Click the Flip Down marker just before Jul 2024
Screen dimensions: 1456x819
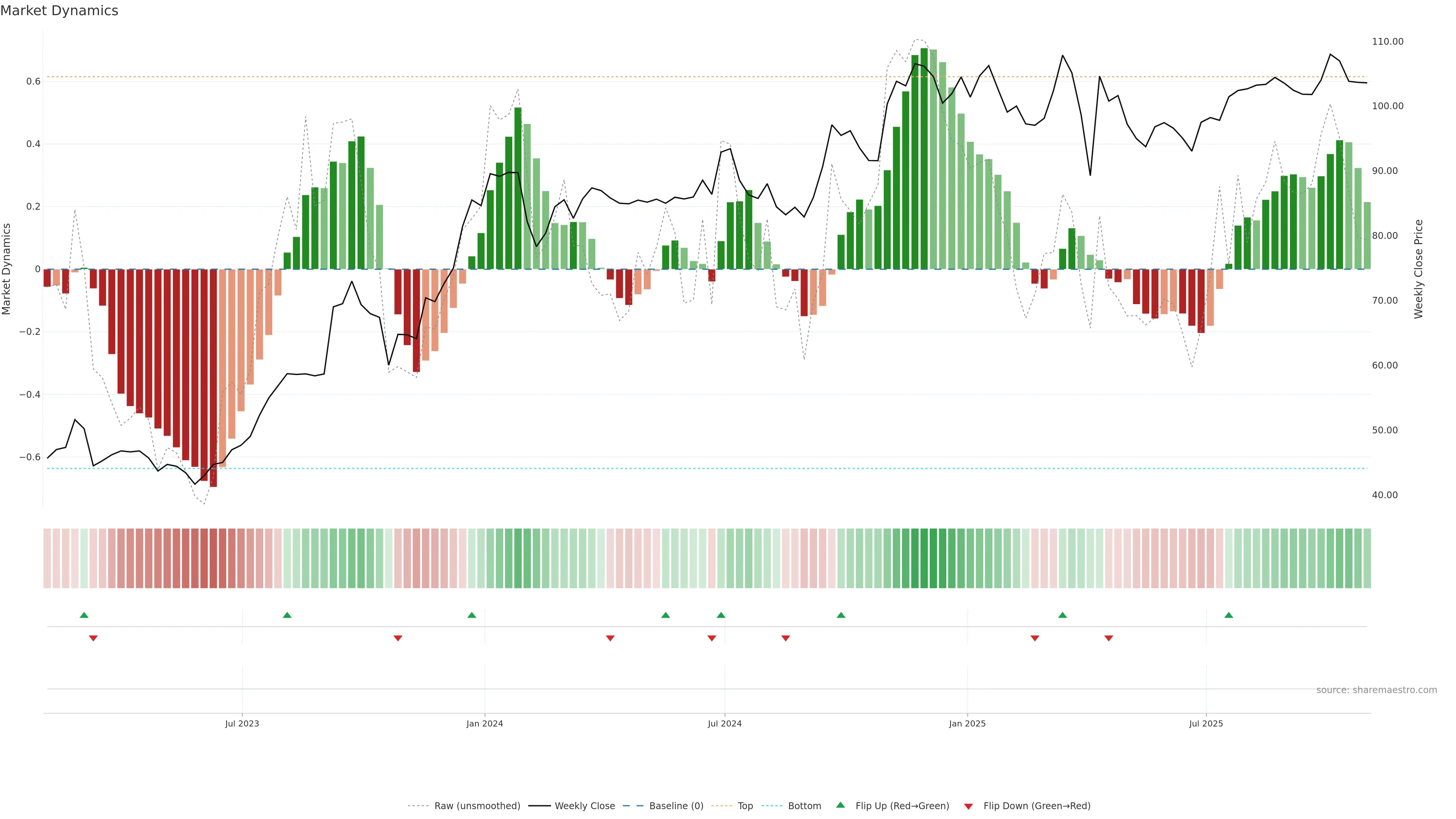pyautogui.click(x=712, y=638)
